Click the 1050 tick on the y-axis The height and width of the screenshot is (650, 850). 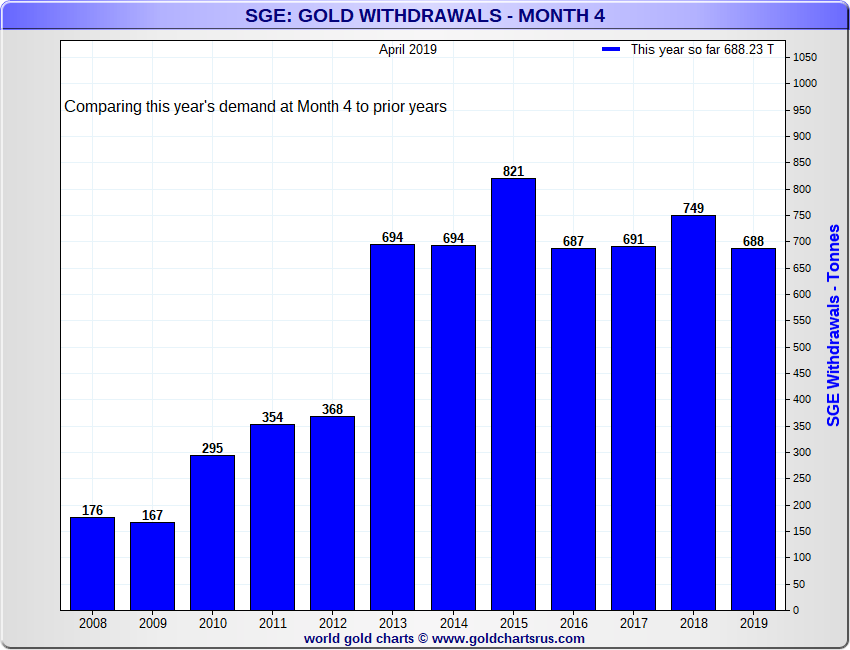pyautogui.click(x=805, y=57)
